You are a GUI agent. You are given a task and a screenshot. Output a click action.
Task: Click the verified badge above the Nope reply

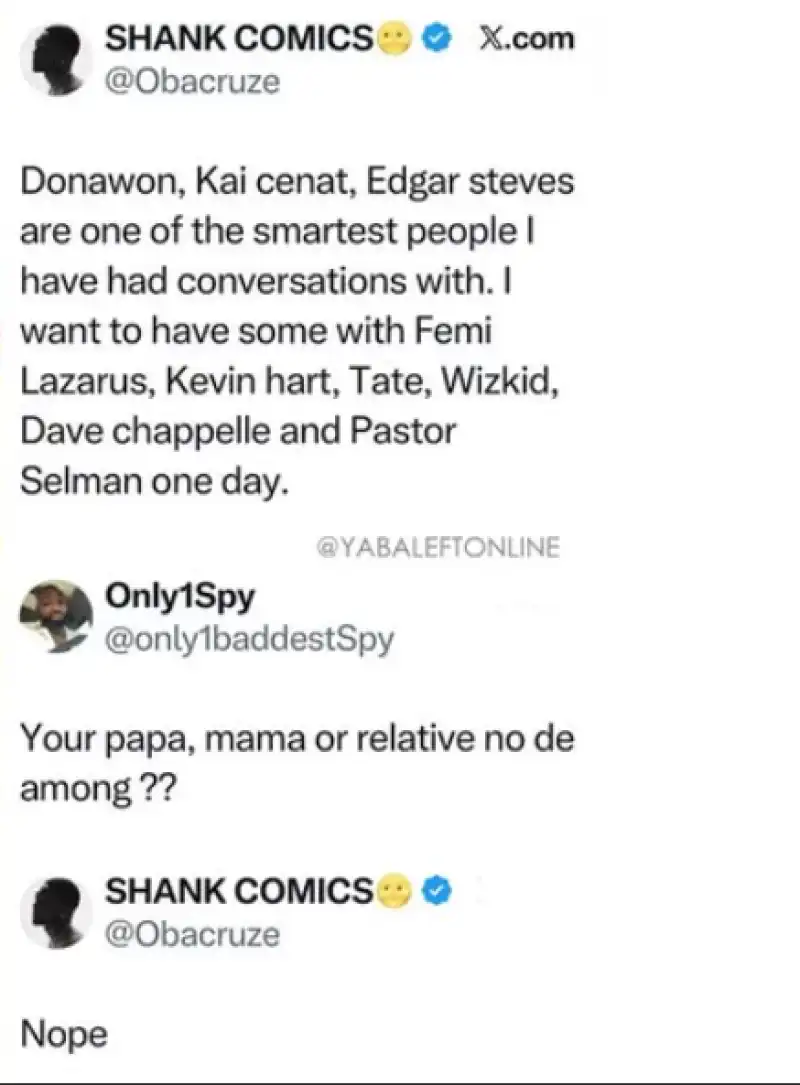(x=435, y=890)
